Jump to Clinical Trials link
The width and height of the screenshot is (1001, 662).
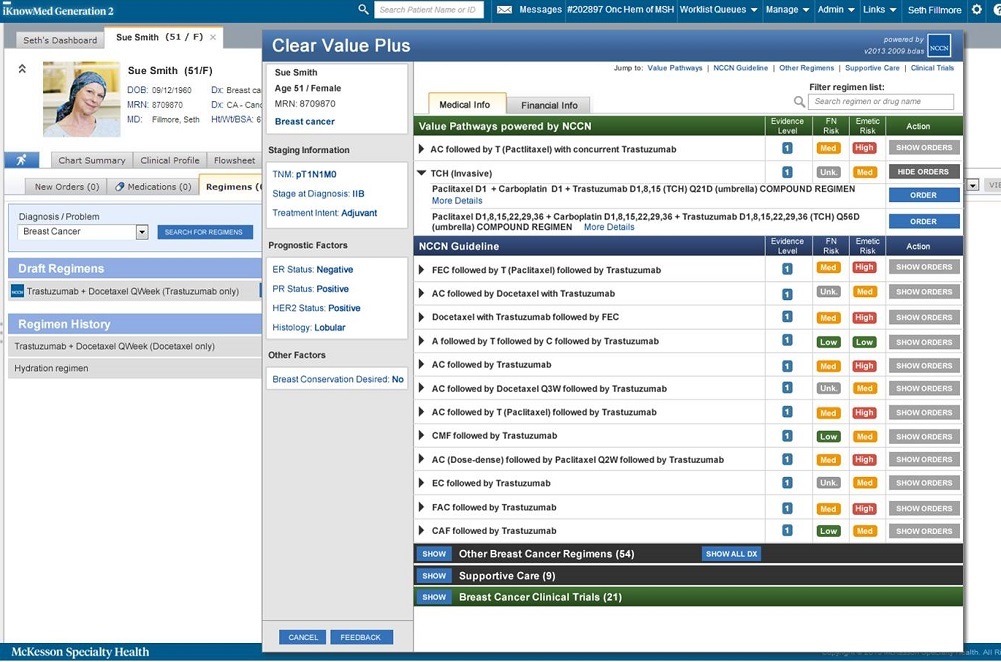pos(932,68)
